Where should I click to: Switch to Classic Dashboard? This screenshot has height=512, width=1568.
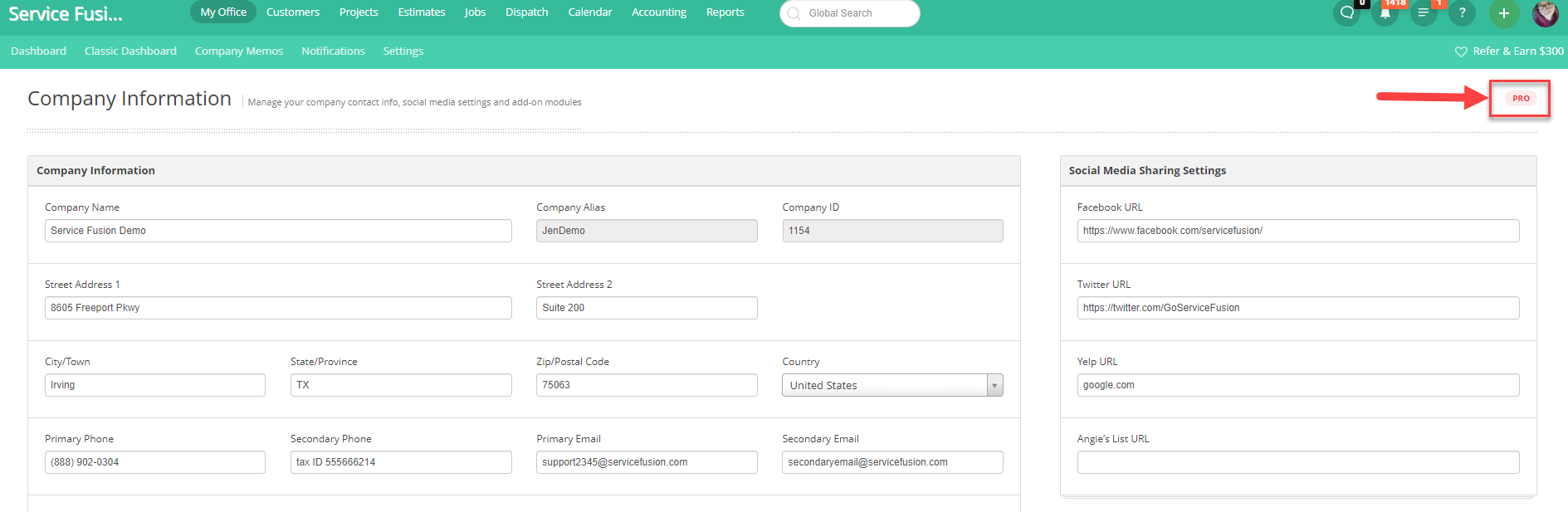(x=130, y=51)
